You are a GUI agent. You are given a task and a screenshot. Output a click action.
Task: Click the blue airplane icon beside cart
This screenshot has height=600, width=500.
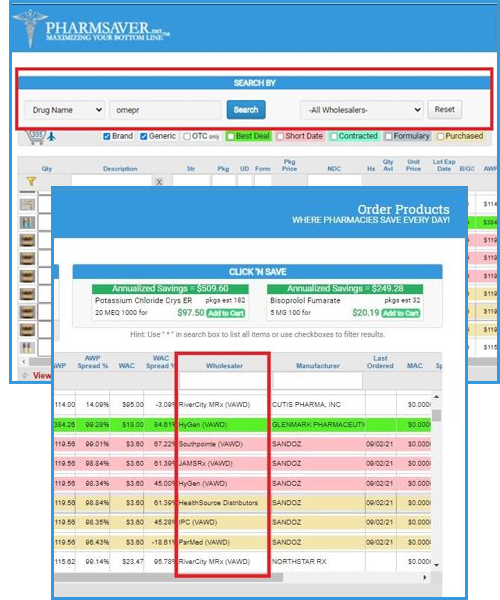click(x=51, y=136)
